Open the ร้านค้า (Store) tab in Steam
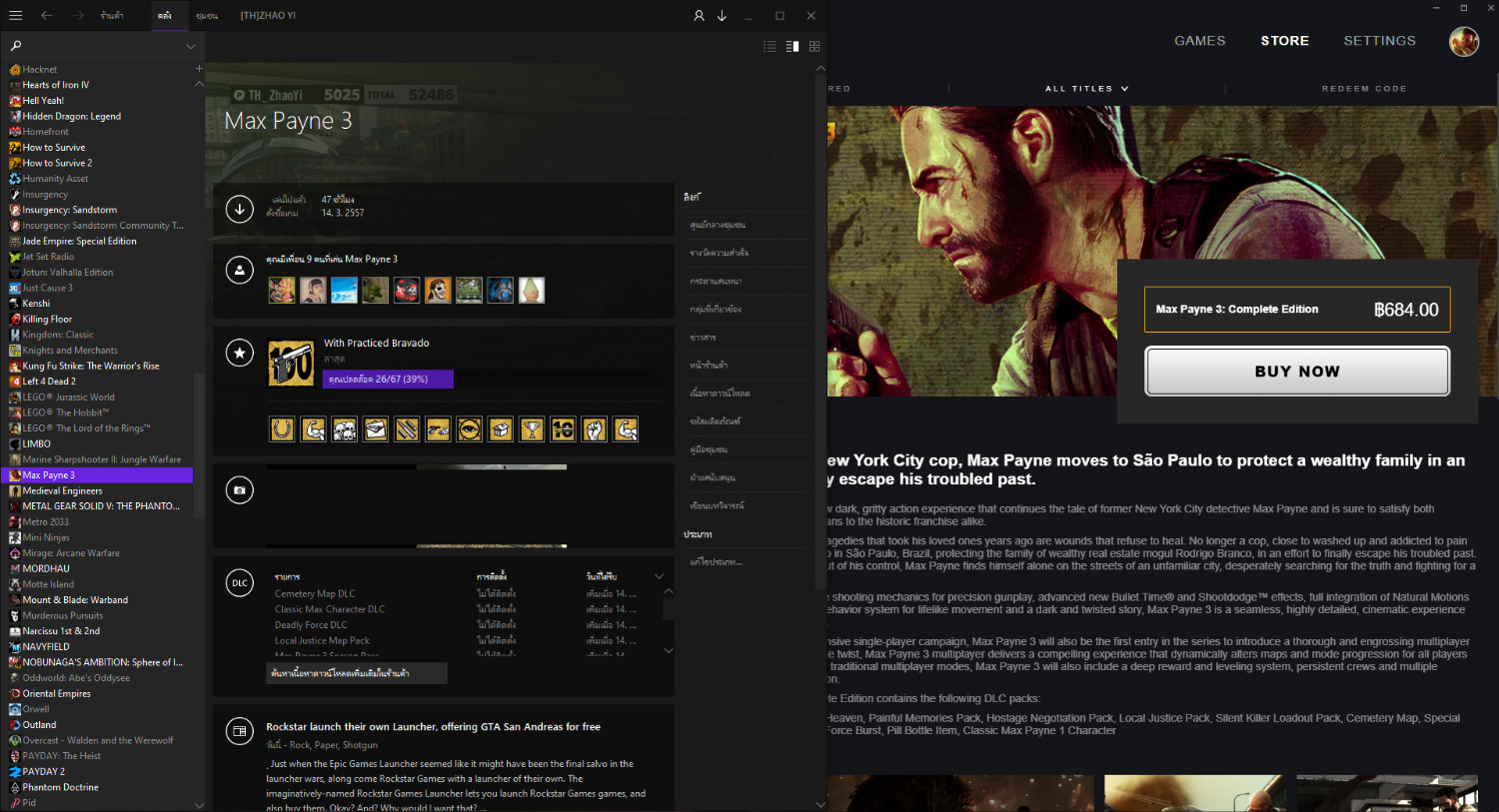Viewport: 1499px width, 812px height. pos(112,16)
